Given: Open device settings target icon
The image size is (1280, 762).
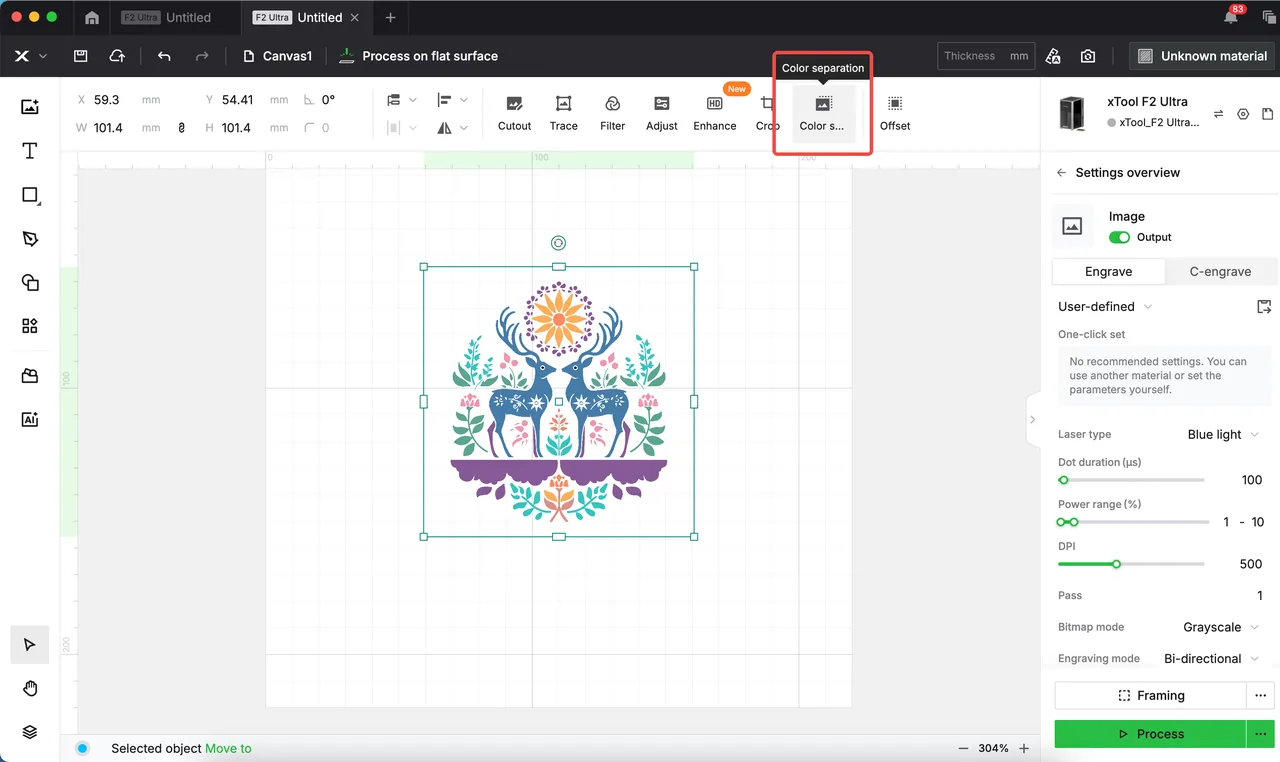Looking at the screenshot, I should pyautogui.click(x=1243, y=114).
